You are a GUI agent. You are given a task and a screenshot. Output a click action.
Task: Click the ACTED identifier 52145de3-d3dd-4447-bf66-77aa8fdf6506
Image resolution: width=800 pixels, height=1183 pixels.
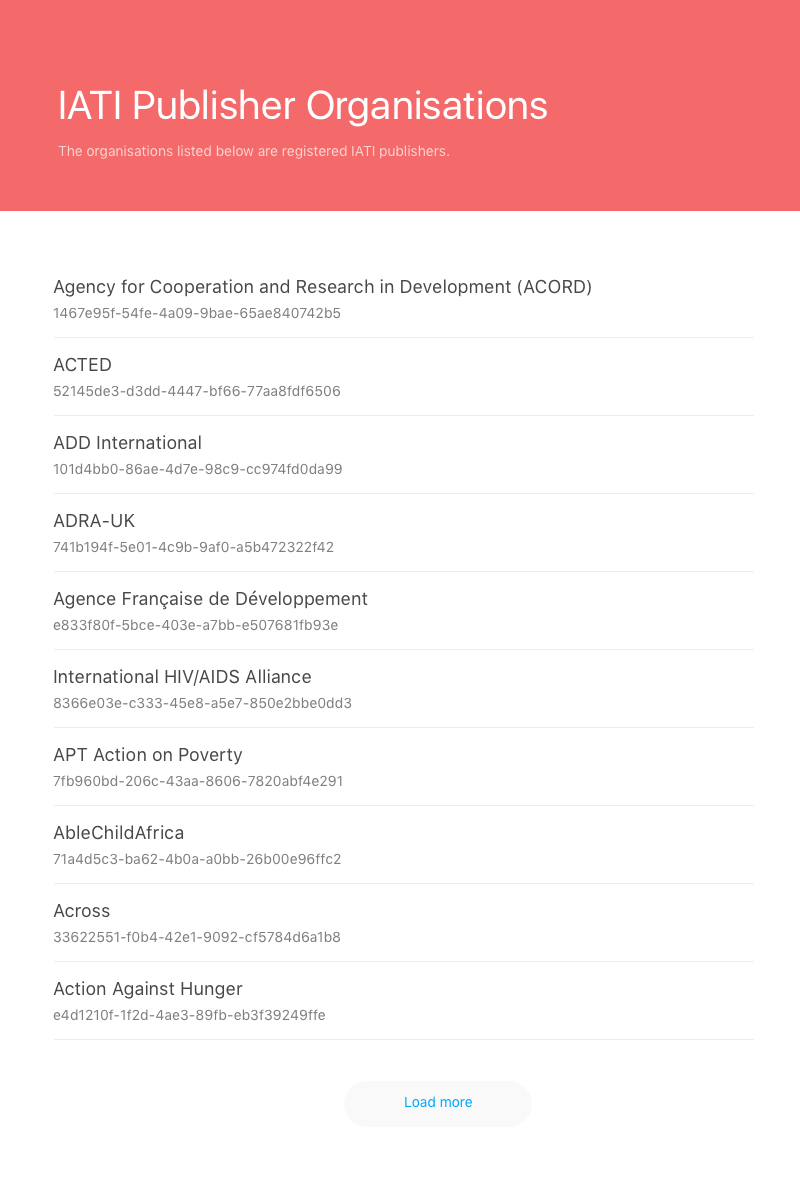coord(197,391)
